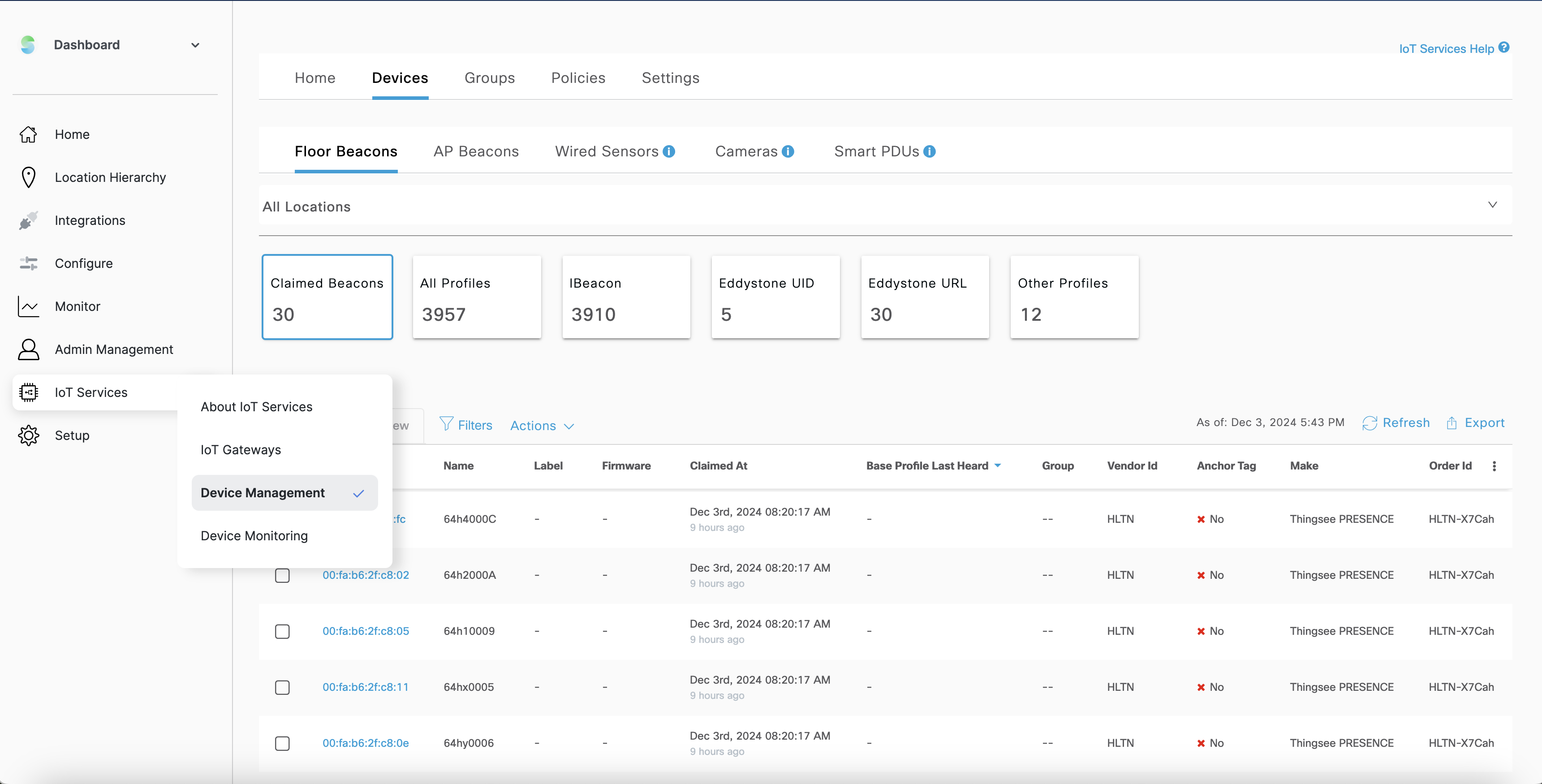Image resolution: width=1542 pixels, height=784 pixels.
Task: Tick the checkbox for beacon 00:fa:b6:2f:c8:11
Action: [282, 687]
